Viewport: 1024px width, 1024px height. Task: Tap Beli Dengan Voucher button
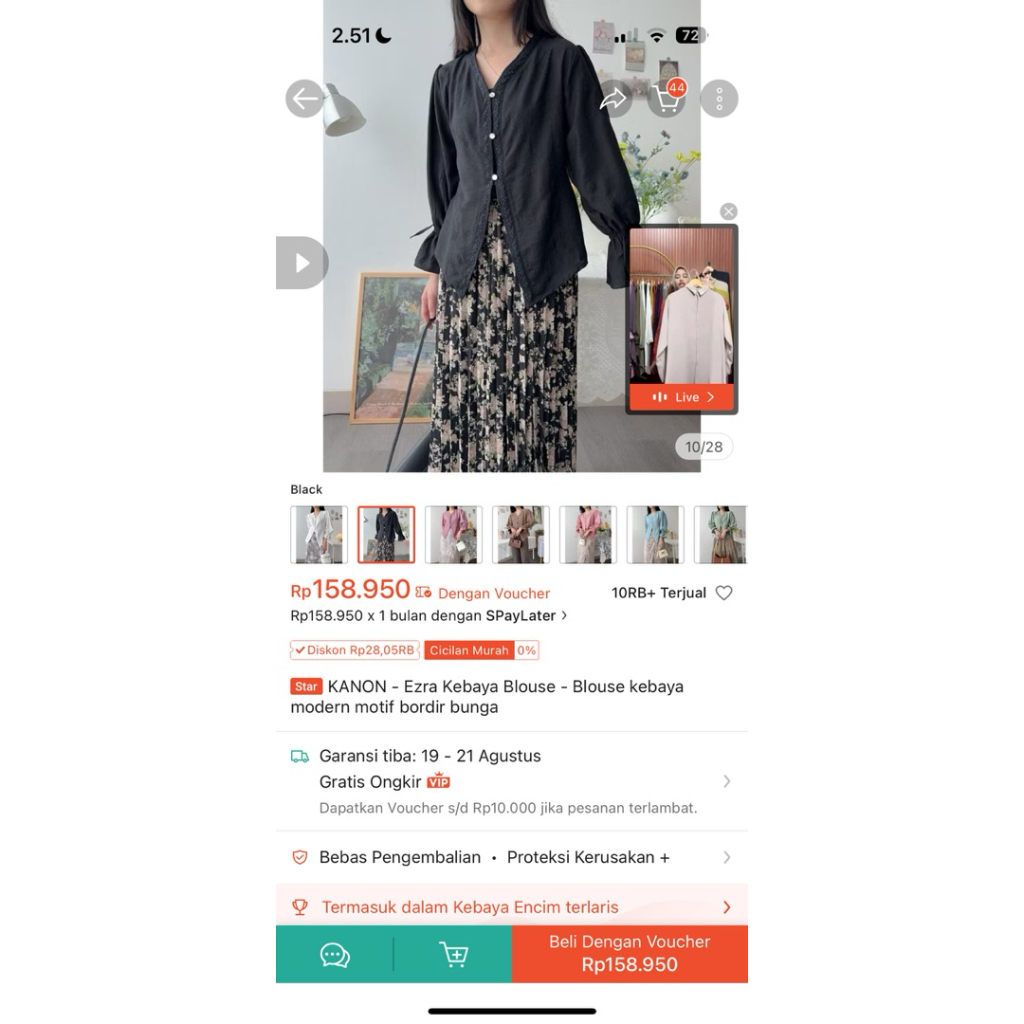[630, 954]
